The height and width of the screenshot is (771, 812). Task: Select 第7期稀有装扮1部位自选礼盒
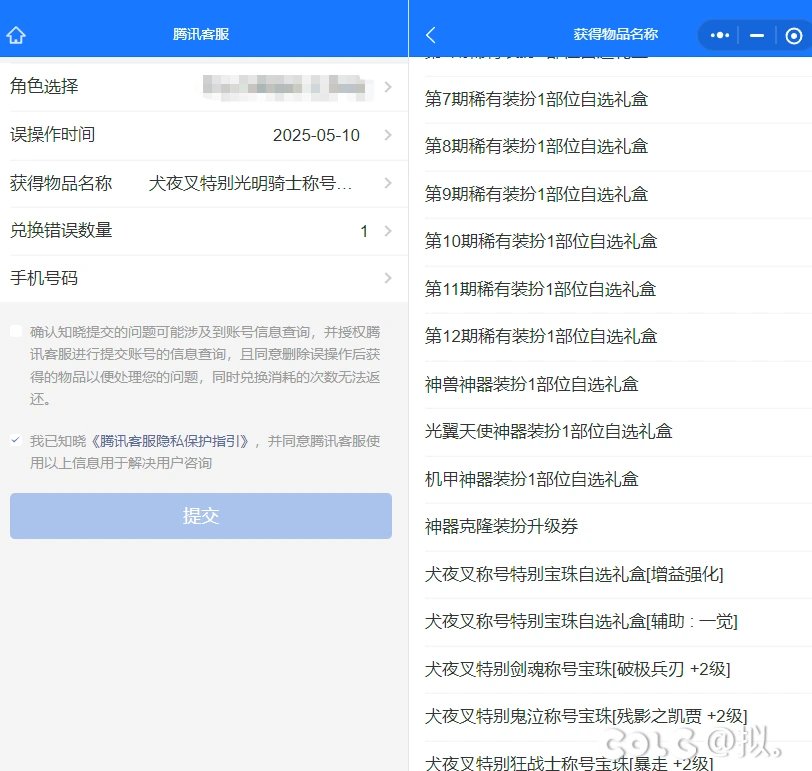536,99
